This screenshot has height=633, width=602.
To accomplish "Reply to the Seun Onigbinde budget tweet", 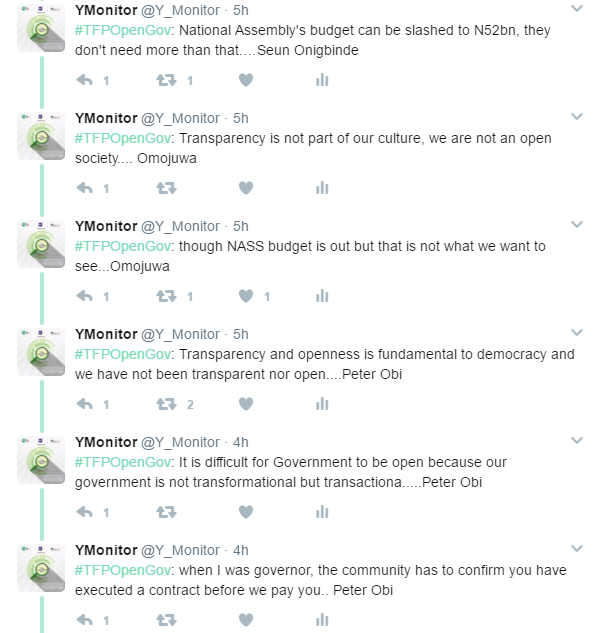I will click(x=85, y=80).
